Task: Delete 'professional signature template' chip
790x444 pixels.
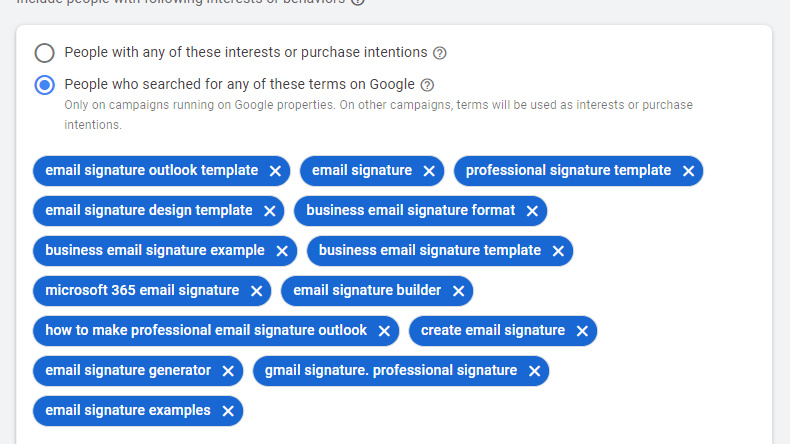Action: coord(688,171)
